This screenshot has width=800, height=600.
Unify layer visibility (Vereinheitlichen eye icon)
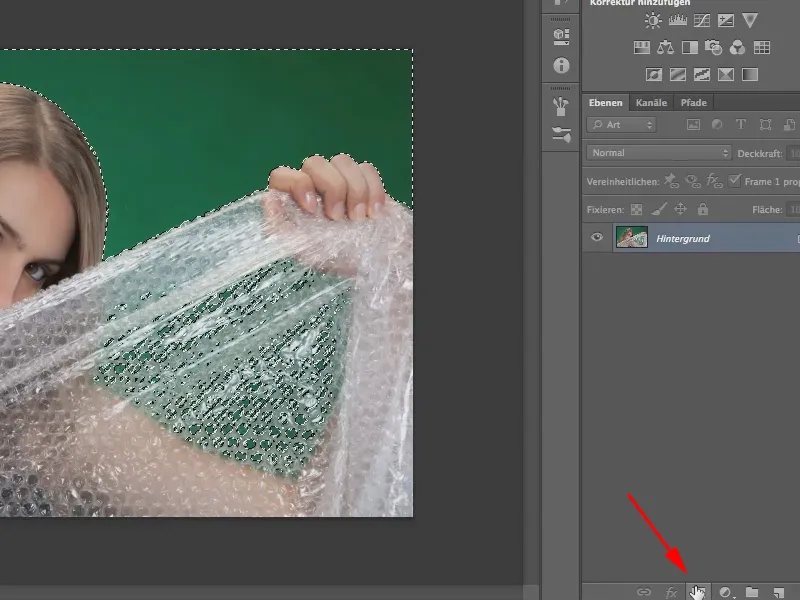point(693,181)
